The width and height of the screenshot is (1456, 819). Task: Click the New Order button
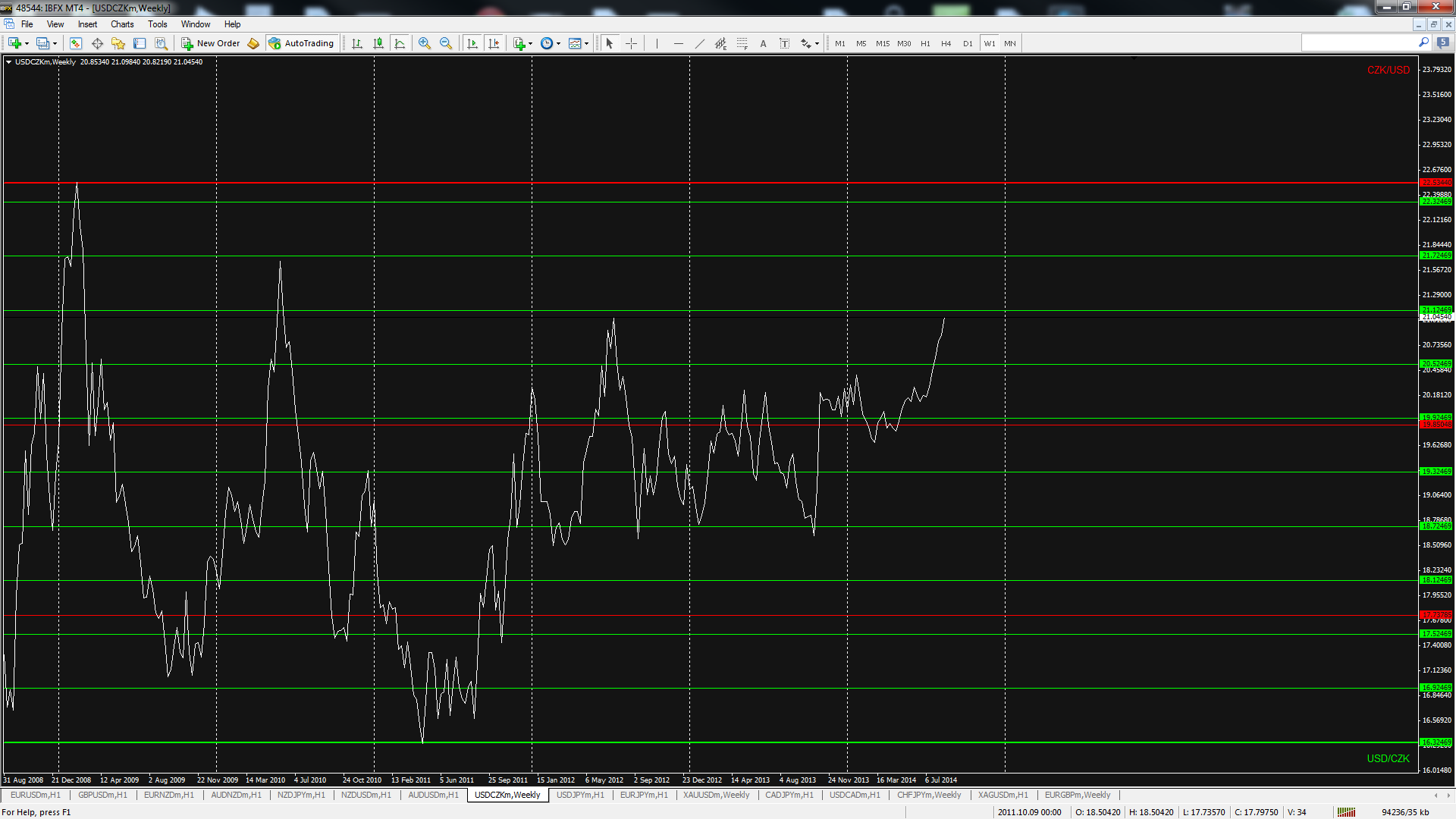click(x=211, y=43)
